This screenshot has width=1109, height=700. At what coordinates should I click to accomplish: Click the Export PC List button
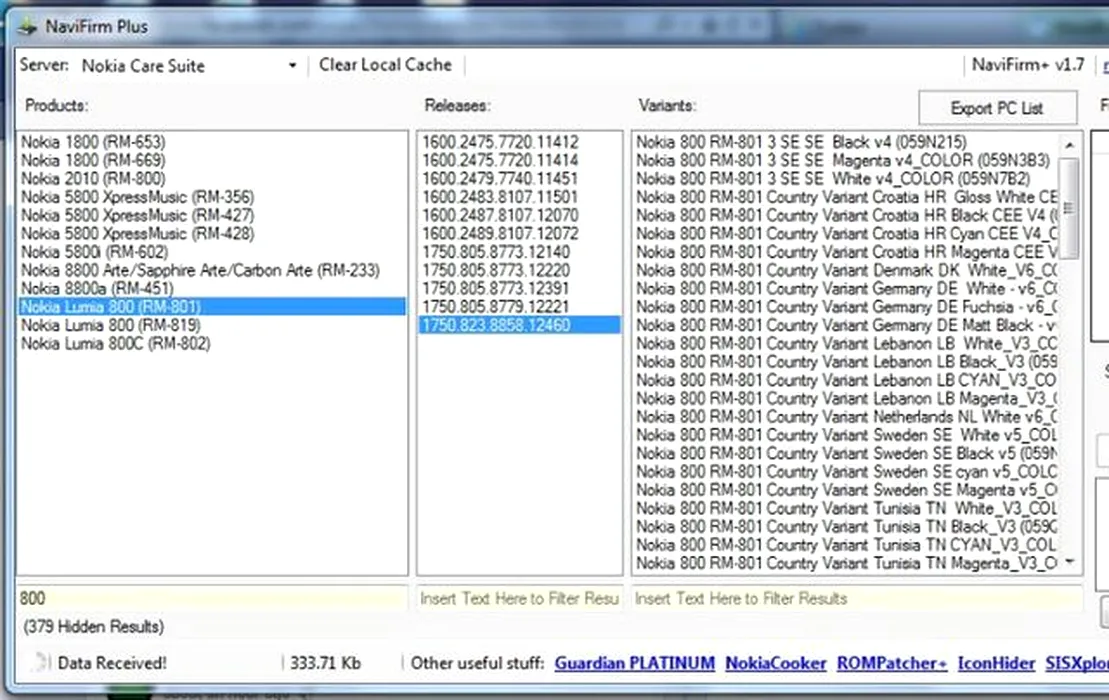point(997,108)
